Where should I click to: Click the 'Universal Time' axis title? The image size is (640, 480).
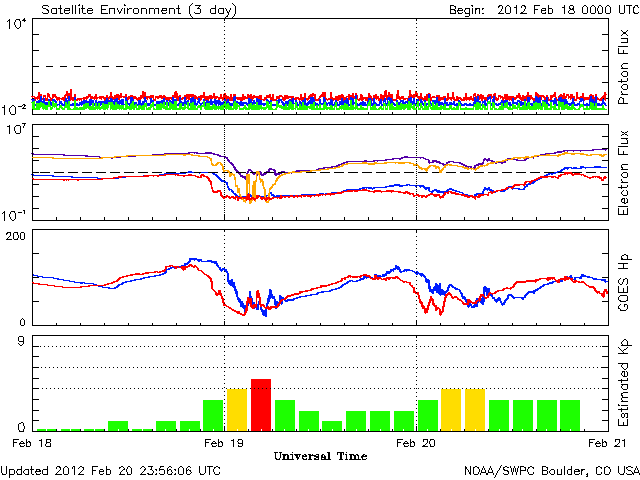point(320,456)
